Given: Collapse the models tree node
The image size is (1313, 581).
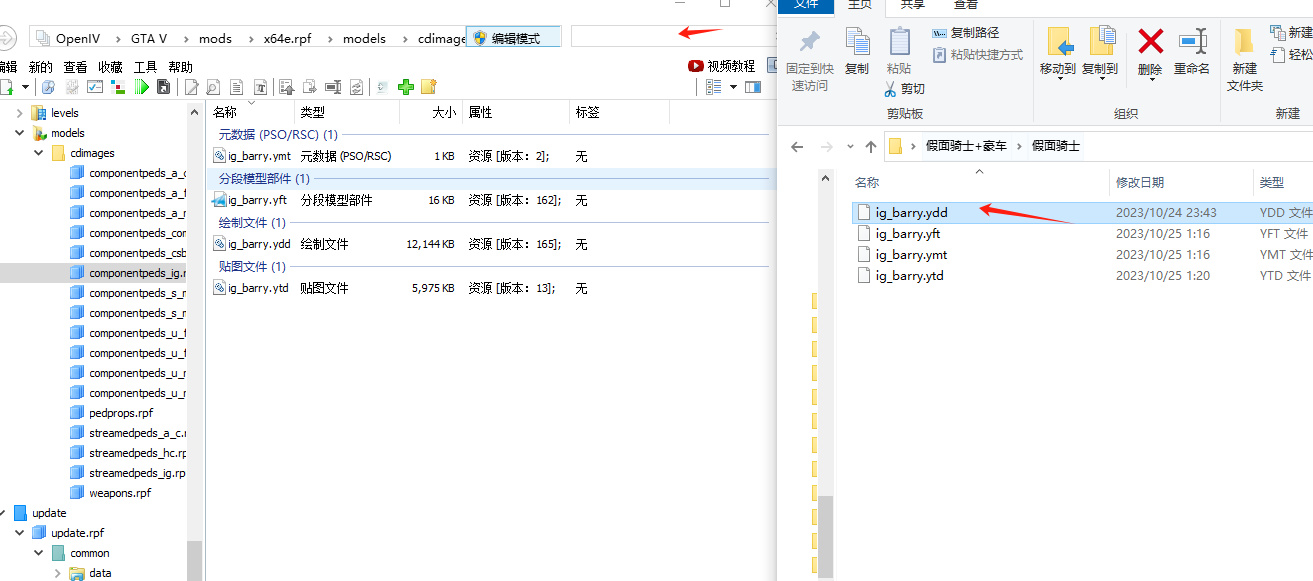Looking at the screenshot, I should [20, 133].
